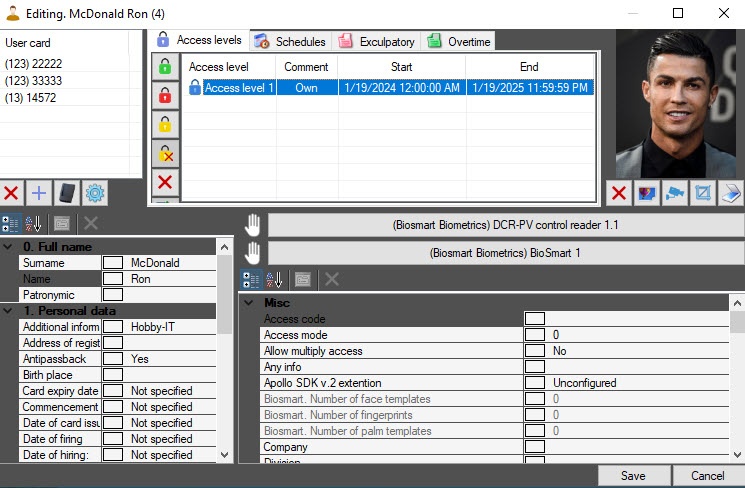The image size is (745, 488).
Task: Click the Cancel button
Action: coord(708,476)
